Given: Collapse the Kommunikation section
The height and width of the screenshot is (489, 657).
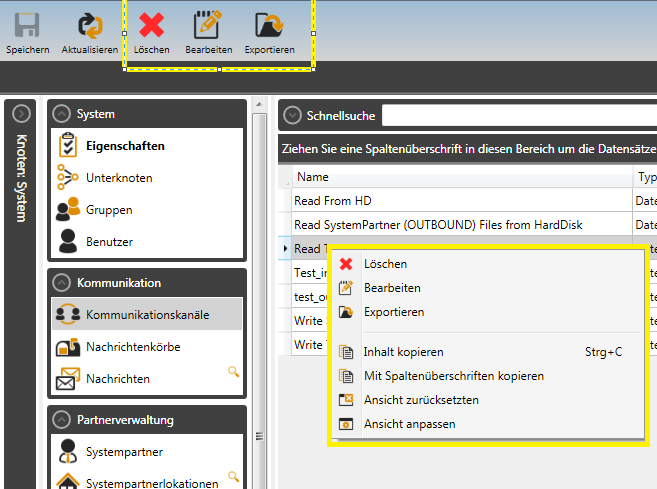Looking at the screenshot, I should (62, 283).
